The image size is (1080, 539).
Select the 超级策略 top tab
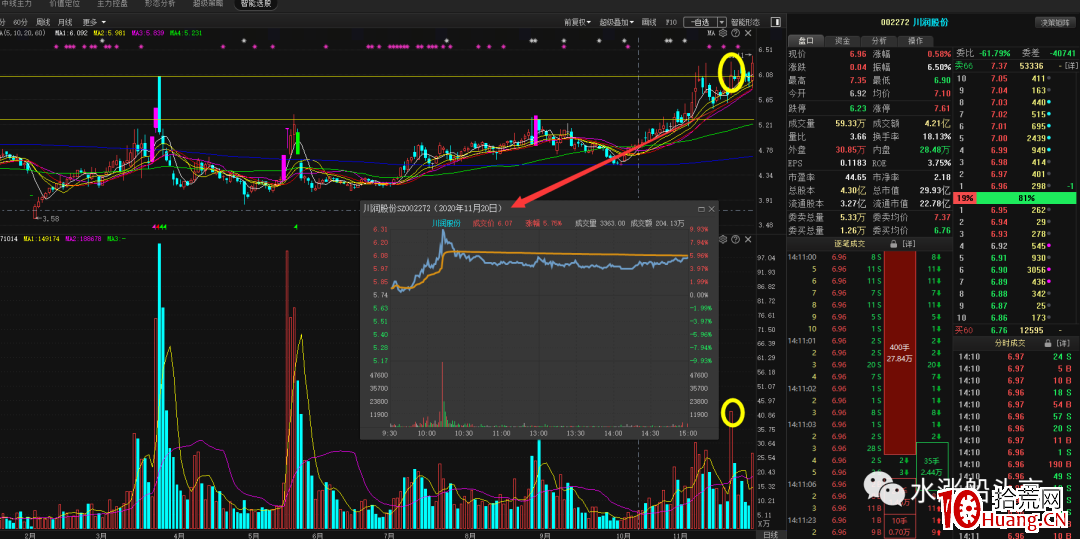pyautogui.click(x=208, y=4)
